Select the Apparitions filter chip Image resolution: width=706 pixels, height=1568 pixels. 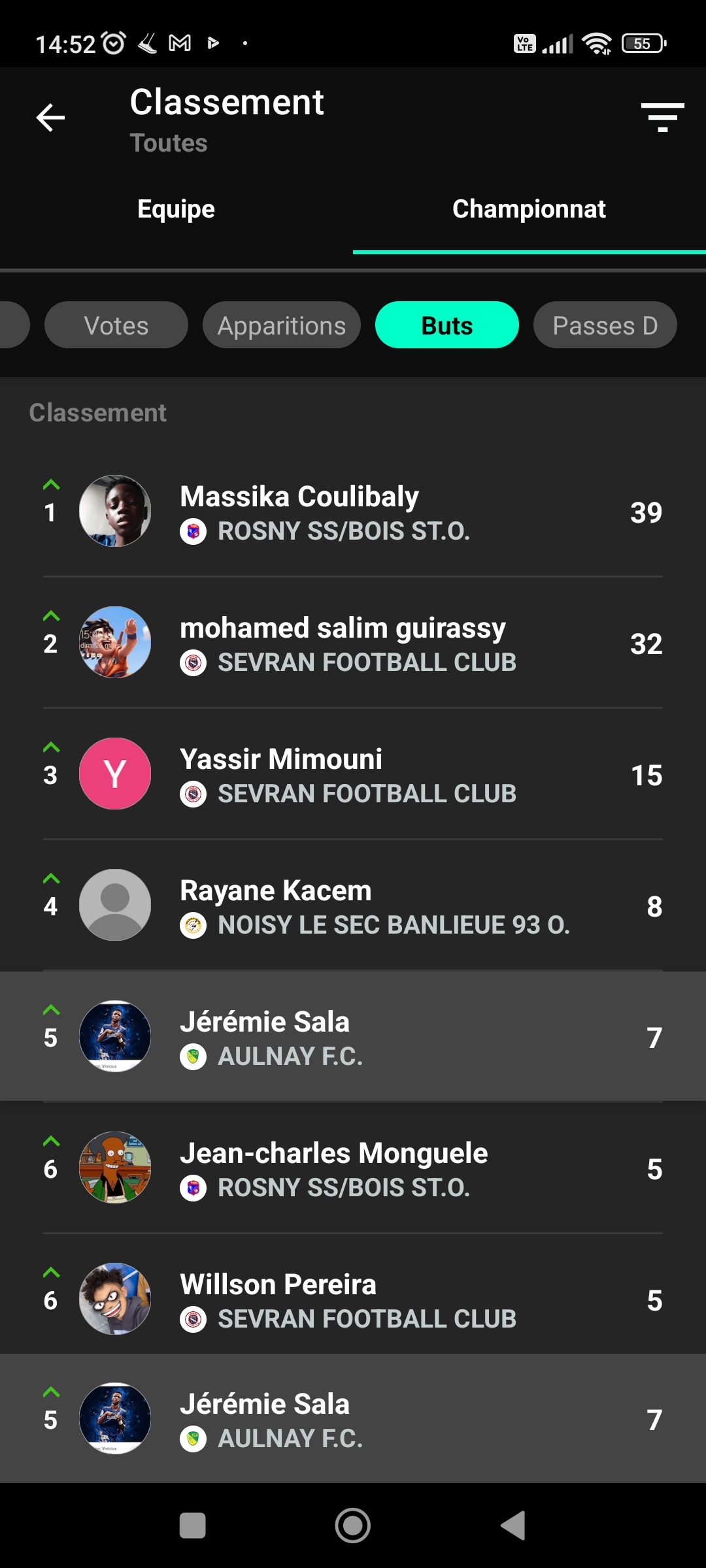(282, 325)
